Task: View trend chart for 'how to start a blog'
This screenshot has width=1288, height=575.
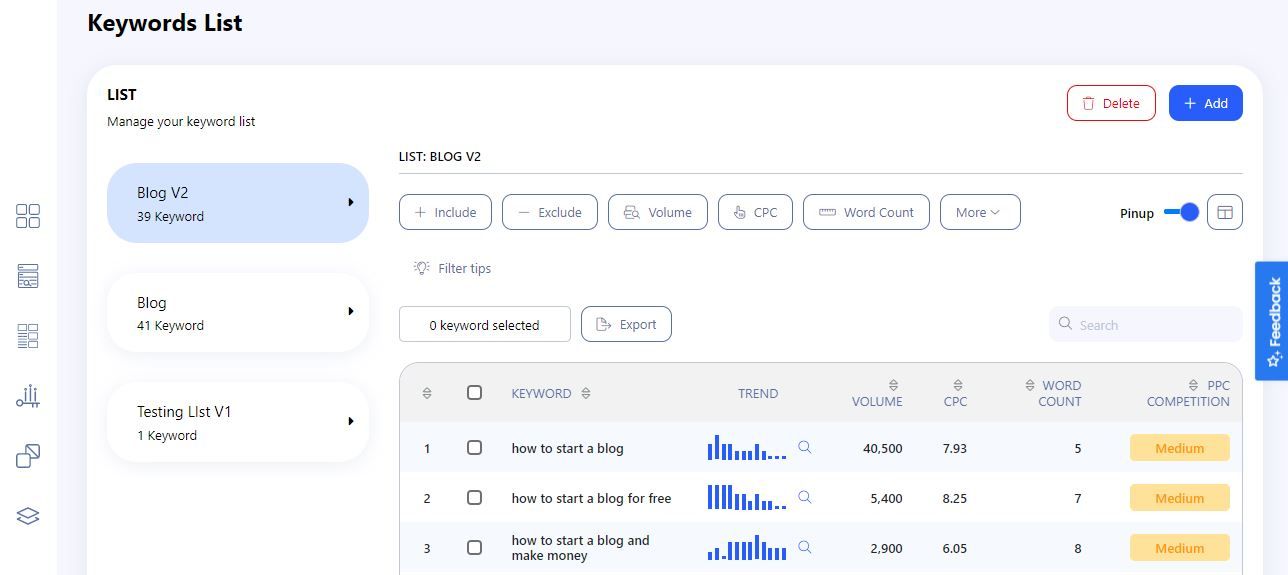Action: (x=747, y=447)
